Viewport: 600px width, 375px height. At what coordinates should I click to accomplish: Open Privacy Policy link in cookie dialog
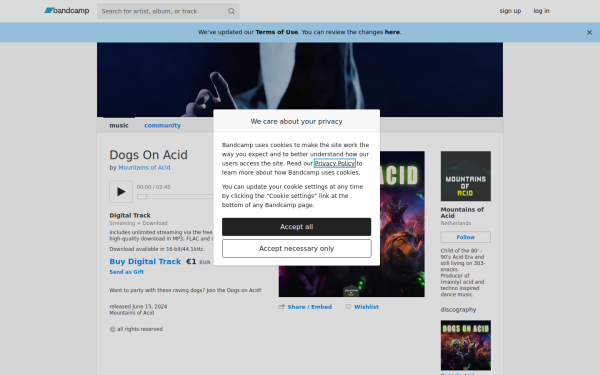tap(335, 163)
